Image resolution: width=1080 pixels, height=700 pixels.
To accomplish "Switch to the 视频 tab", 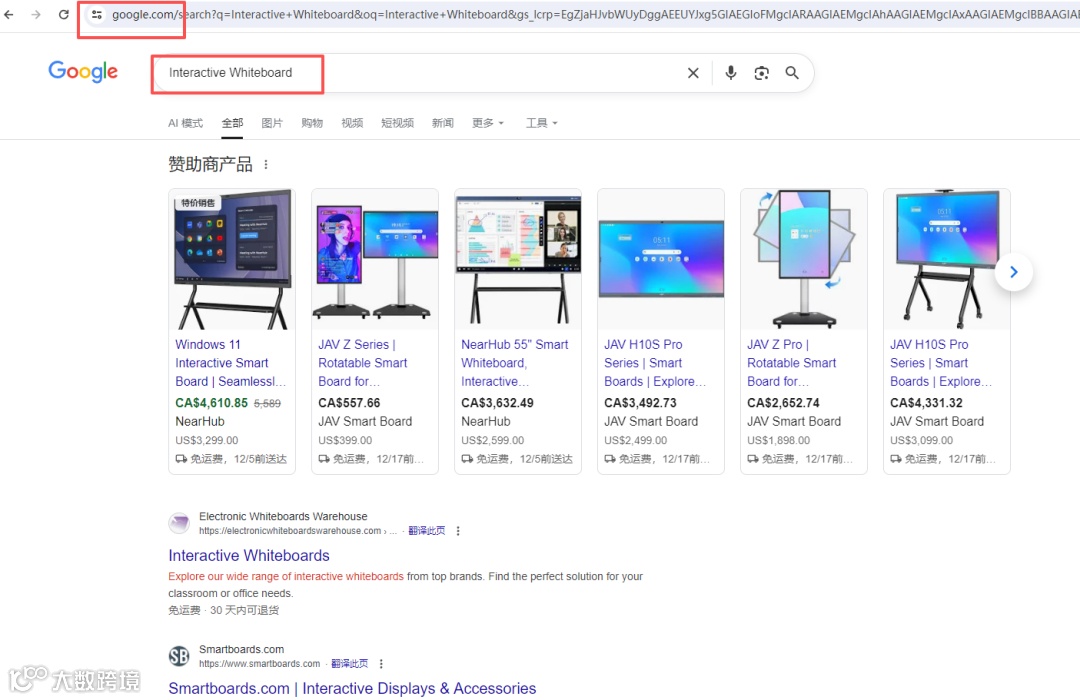I will click(352, 123).
